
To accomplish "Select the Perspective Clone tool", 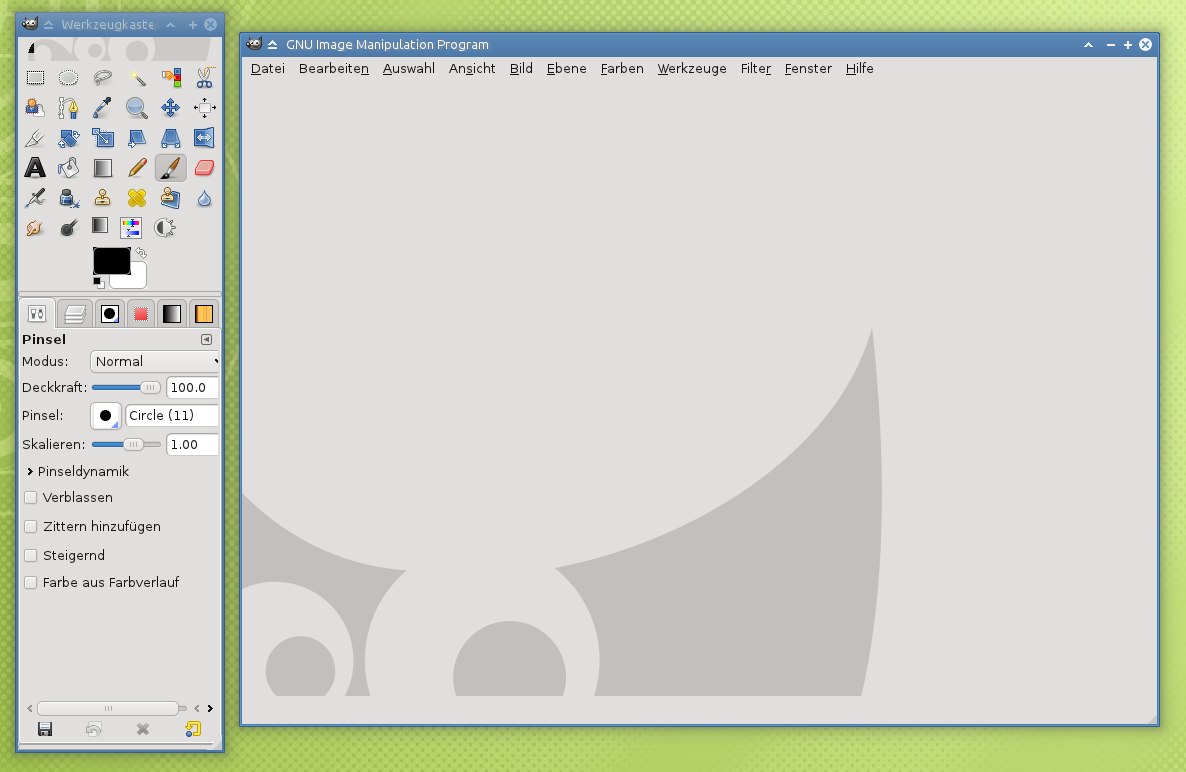I will point(171,198).
